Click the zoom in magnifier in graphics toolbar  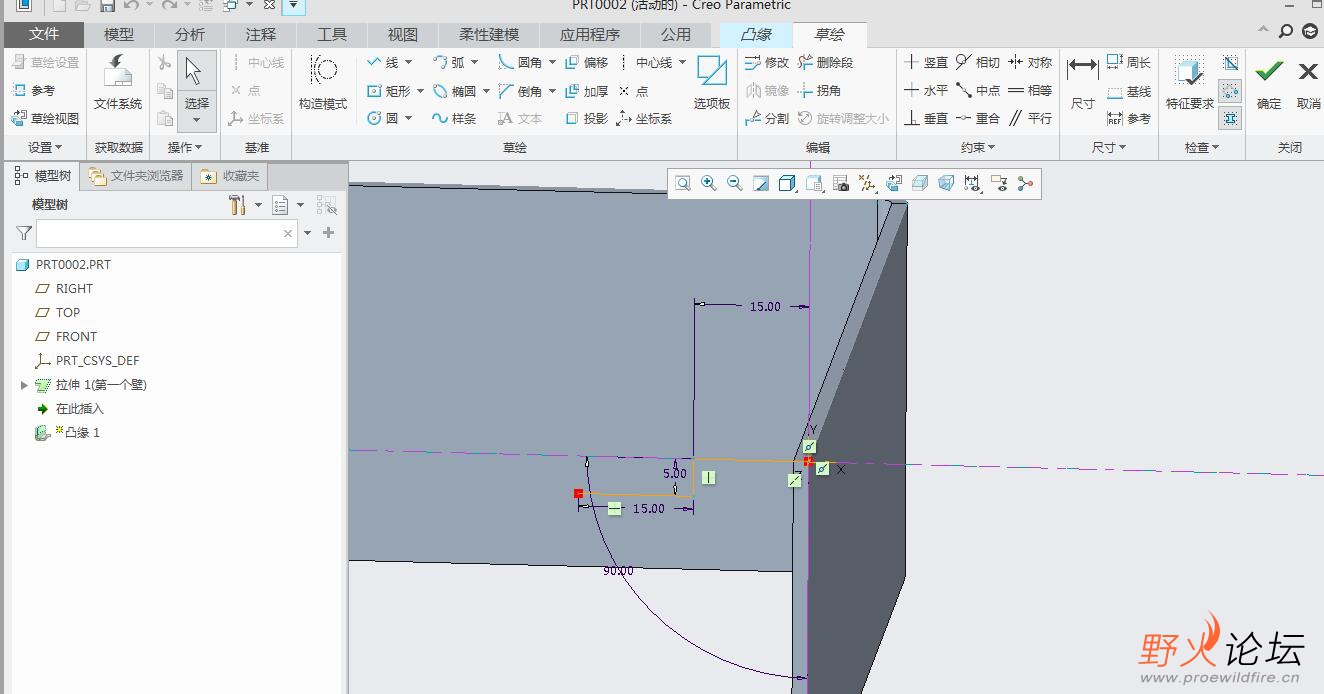click(709, 183)
